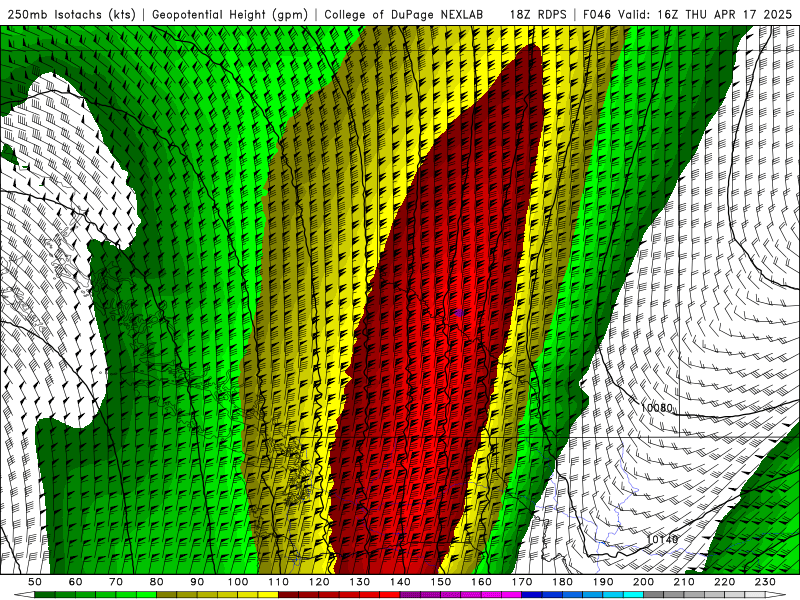This screenshot has height=600, width=800.
Task: Click the legend value 220
Action: click(724, 582)
